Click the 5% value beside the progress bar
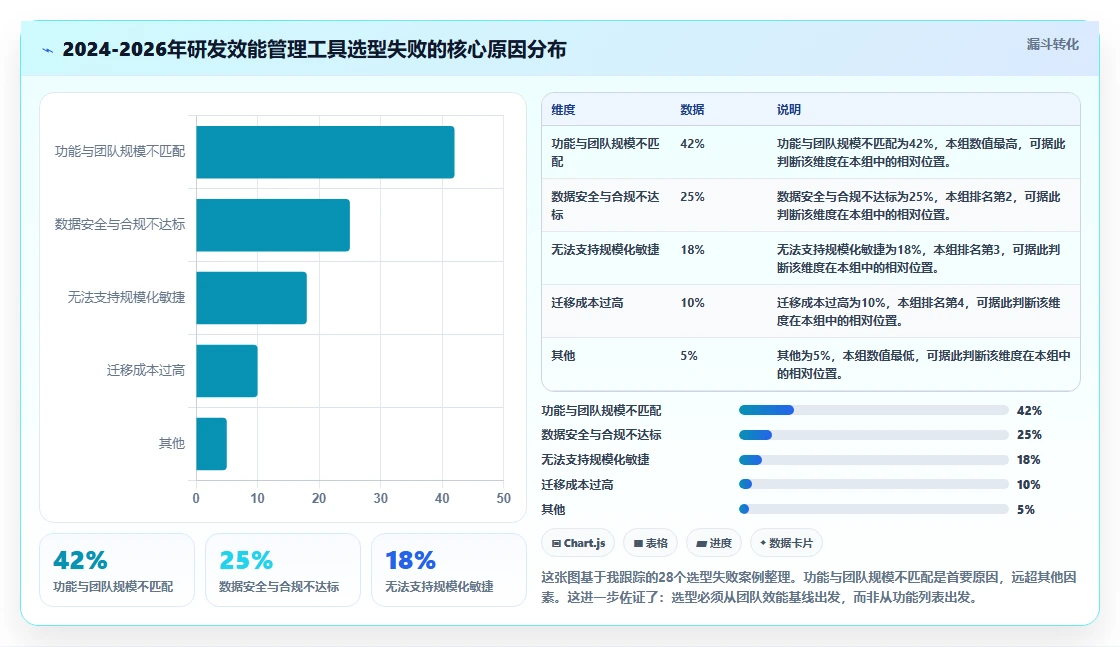Image resolution: width=1120 pixels, height=647 pixels. (x=1026, y=510)
